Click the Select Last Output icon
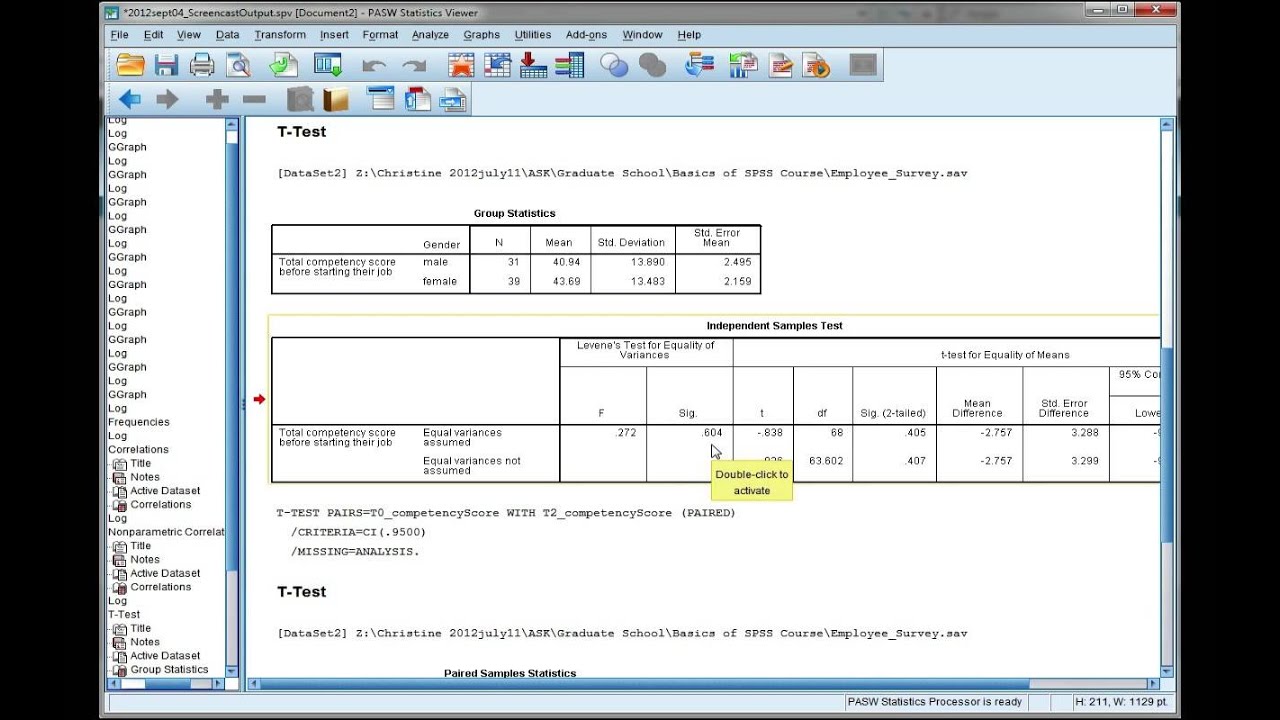Screen dimensions: 1280x720 point(699,66)
